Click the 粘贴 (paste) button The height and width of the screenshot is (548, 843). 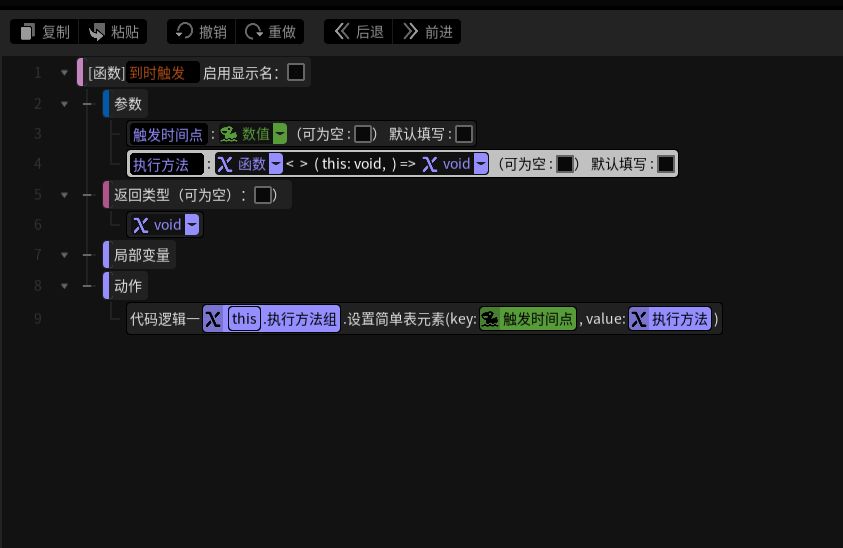pyautogui.click(x=113, y=32)
